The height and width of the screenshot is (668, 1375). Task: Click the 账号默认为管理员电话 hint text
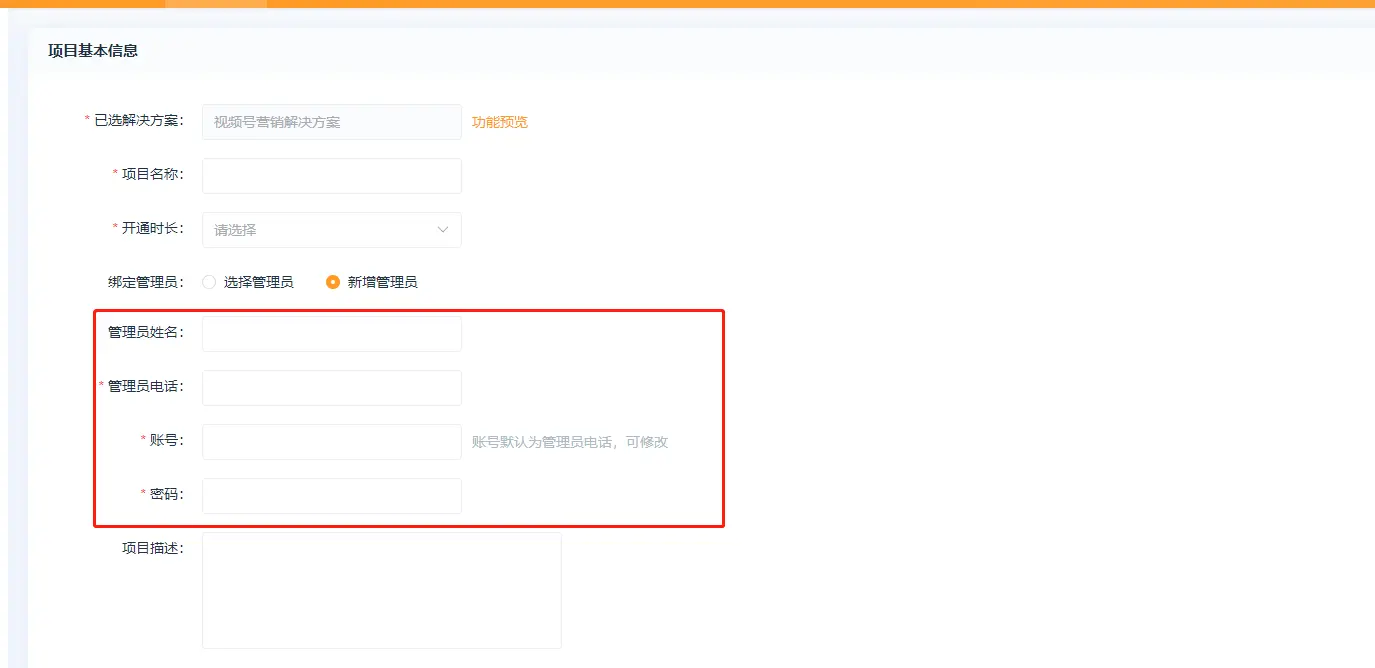(x=569, y=442)
